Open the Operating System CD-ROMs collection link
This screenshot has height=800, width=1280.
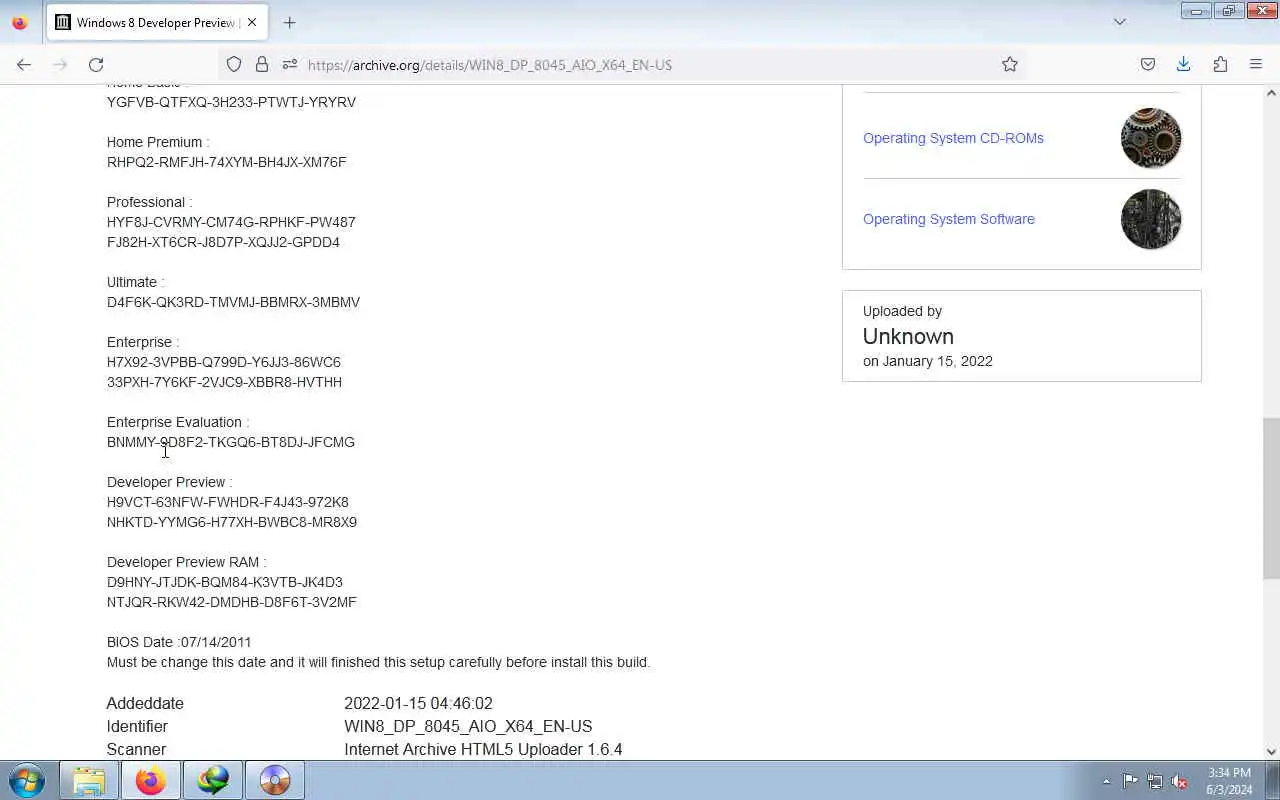tap(953, 138)
